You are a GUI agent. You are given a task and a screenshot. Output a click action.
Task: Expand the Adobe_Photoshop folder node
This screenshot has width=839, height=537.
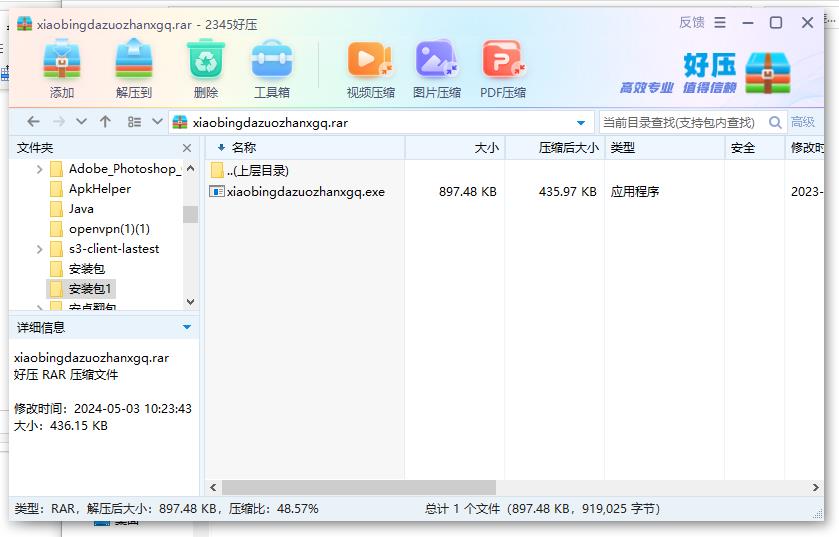coord(39,170)
